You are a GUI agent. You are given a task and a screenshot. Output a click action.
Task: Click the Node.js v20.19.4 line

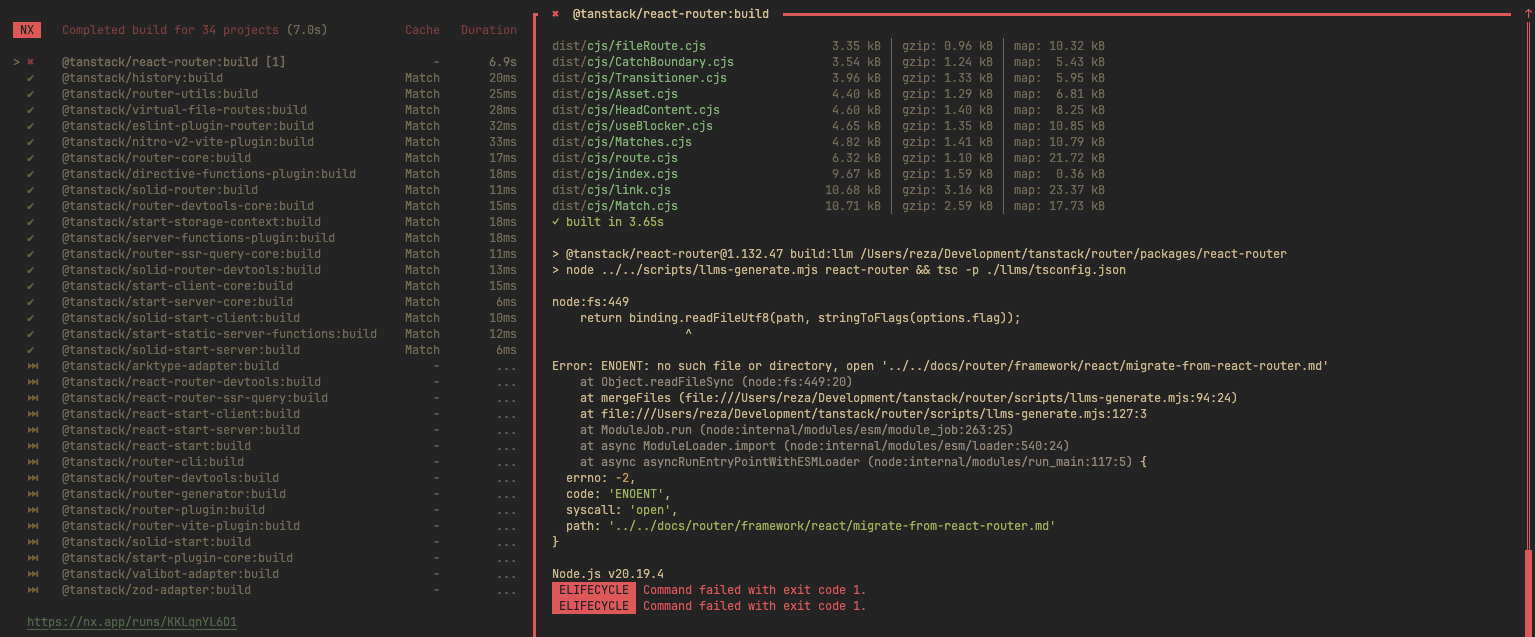point(608,574)
